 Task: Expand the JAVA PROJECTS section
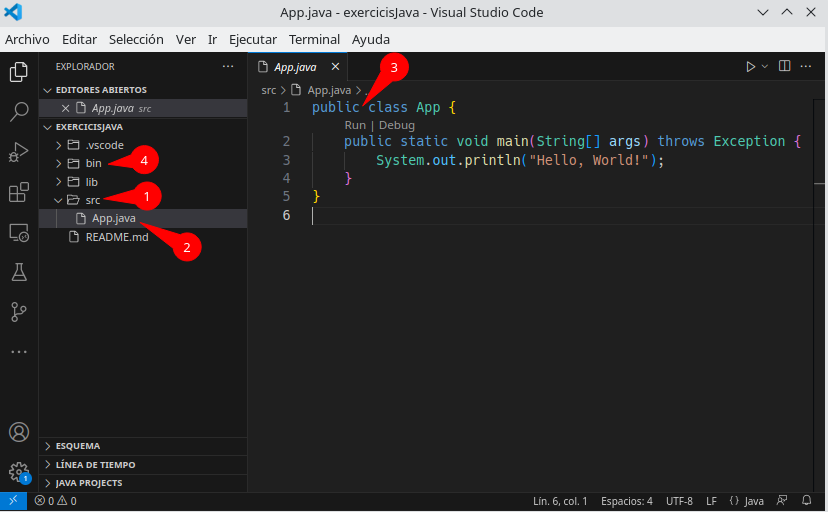coord(143,483)
